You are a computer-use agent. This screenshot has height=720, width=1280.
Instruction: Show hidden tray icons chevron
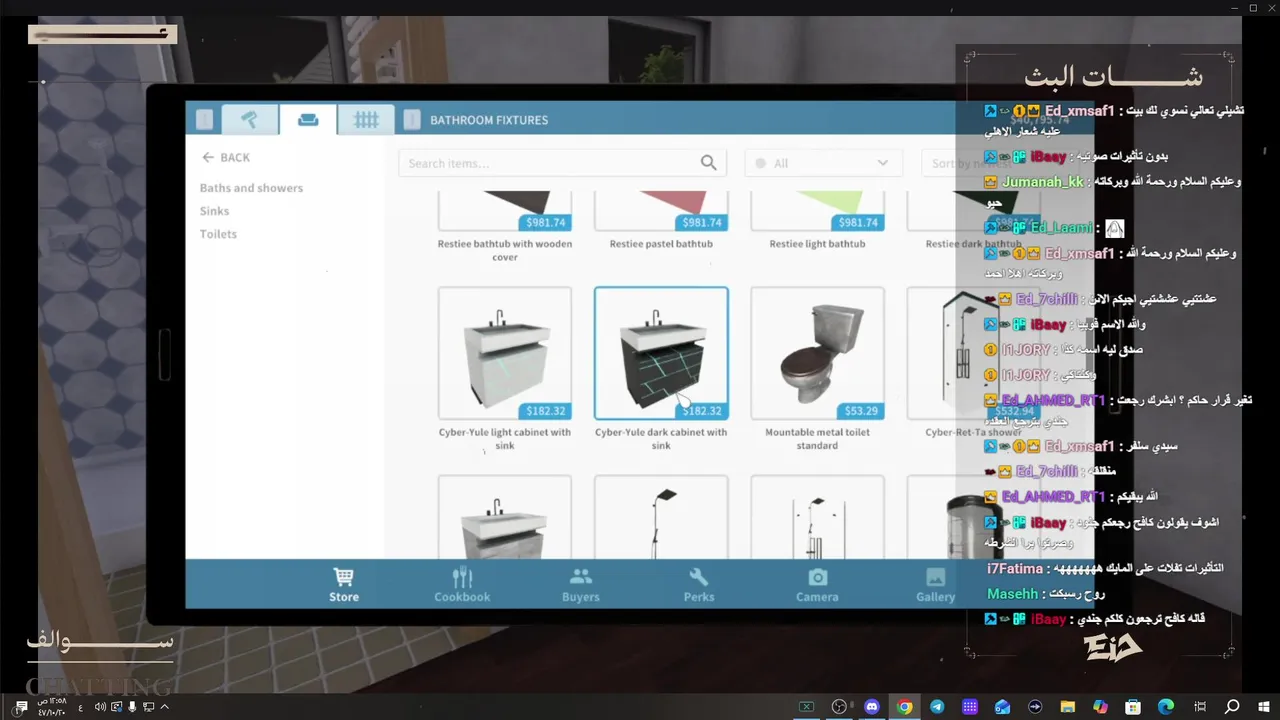pos(165,707)
